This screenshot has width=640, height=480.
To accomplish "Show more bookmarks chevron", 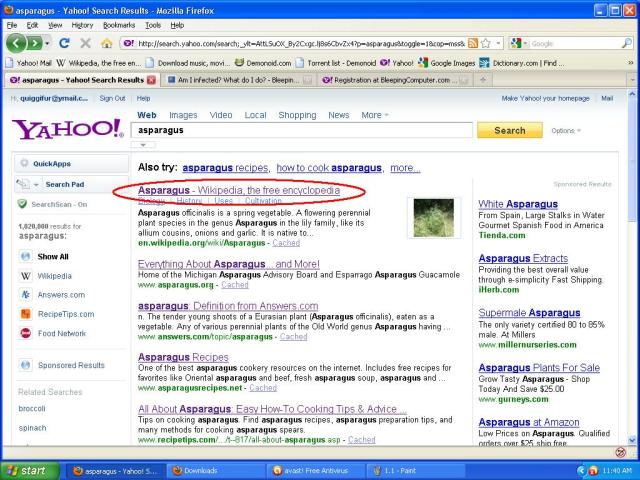I will pyautogui.click(x=631, y=63).
